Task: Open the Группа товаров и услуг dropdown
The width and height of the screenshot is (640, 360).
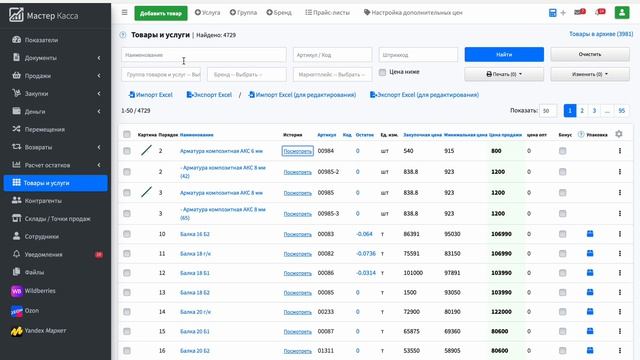Action: (x=161, y=75)
